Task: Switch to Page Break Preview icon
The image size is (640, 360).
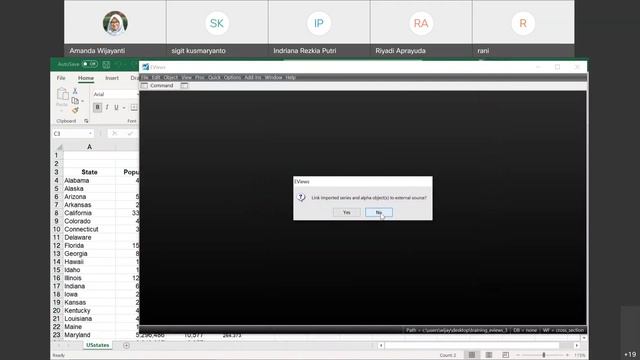Action: [x=506, y=355]
